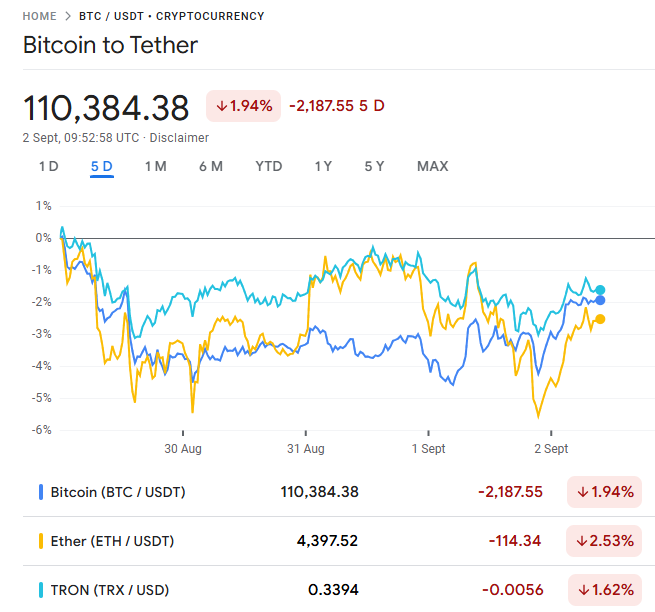
Task: Open the Disclaimer link
Action: coord(179,138)
